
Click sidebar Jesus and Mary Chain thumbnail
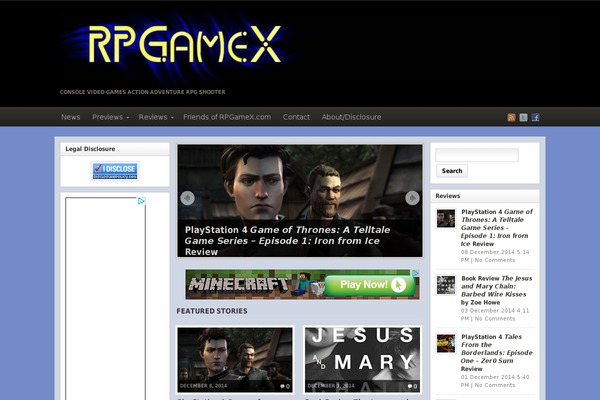[x=446, y=285]
